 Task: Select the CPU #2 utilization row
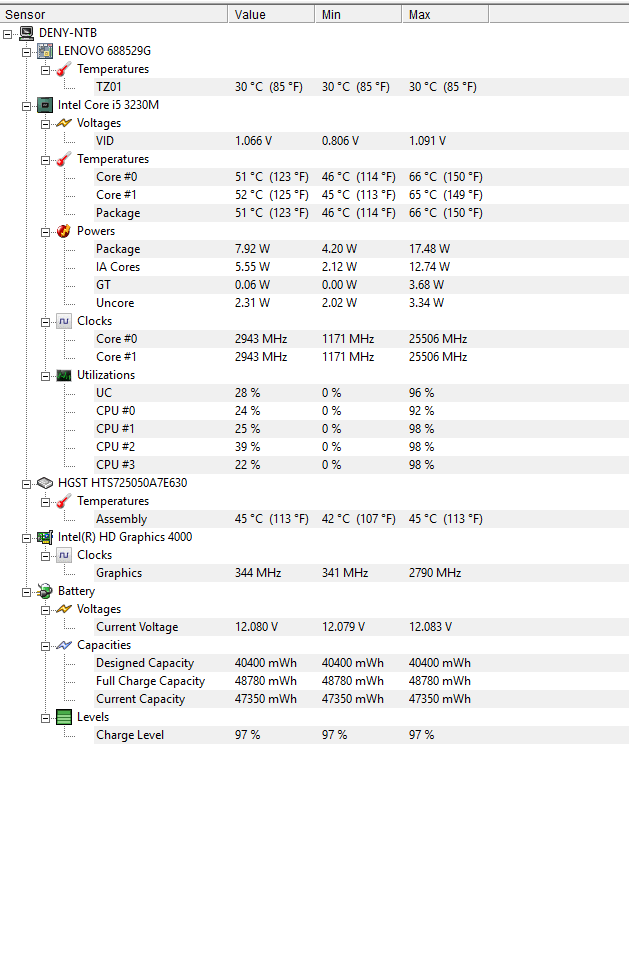361,447
